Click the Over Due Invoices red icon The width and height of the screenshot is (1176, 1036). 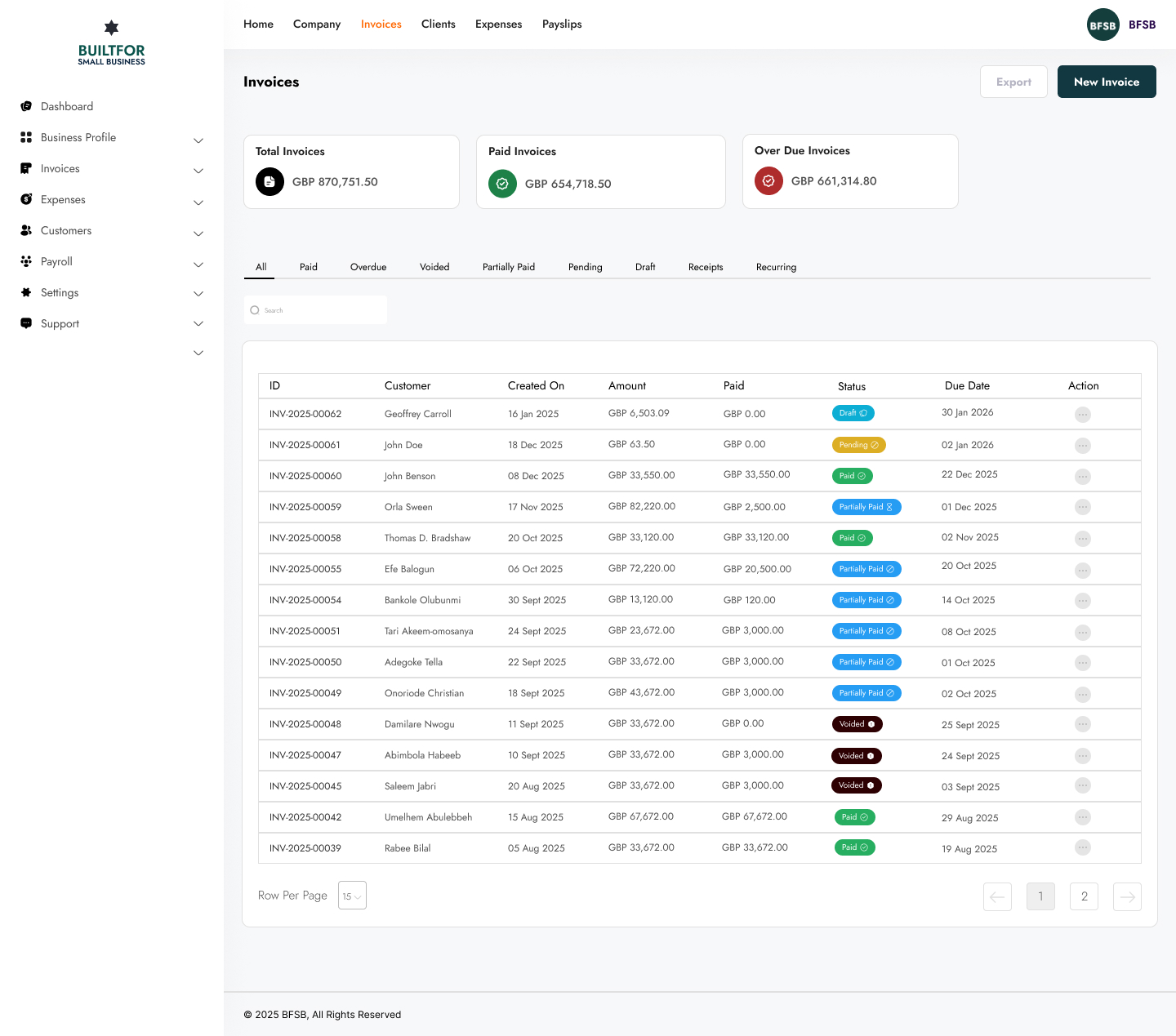(768, 181)
